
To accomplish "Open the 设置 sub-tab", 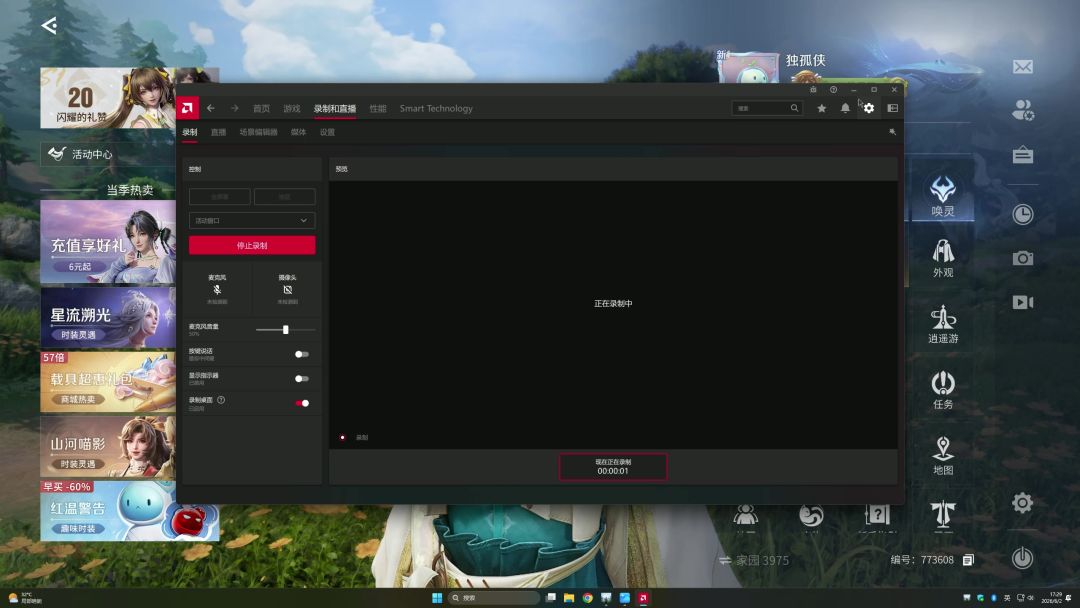I will pyautogui.click(x=327, y=132).
